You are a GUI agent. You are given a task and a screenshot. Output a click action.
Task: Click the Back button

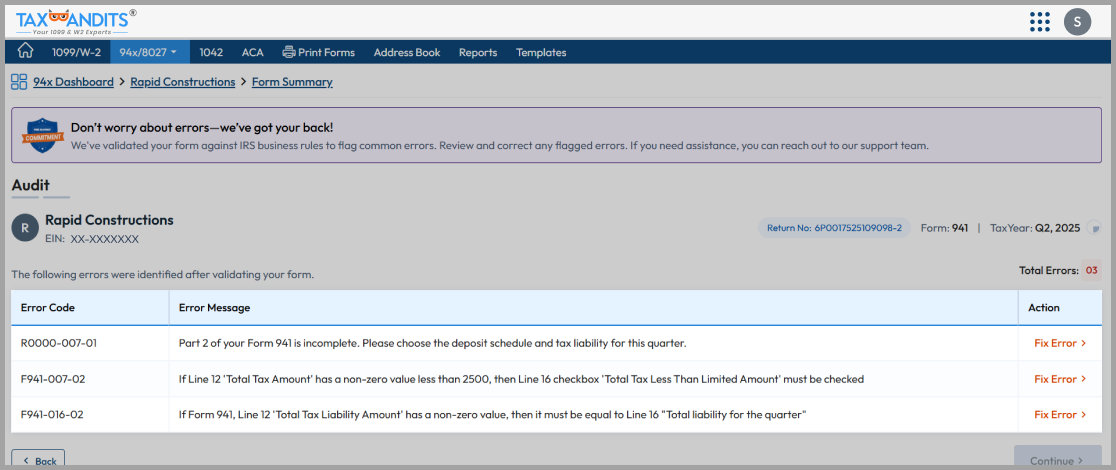pyautogui.click(x=38, y=460)
